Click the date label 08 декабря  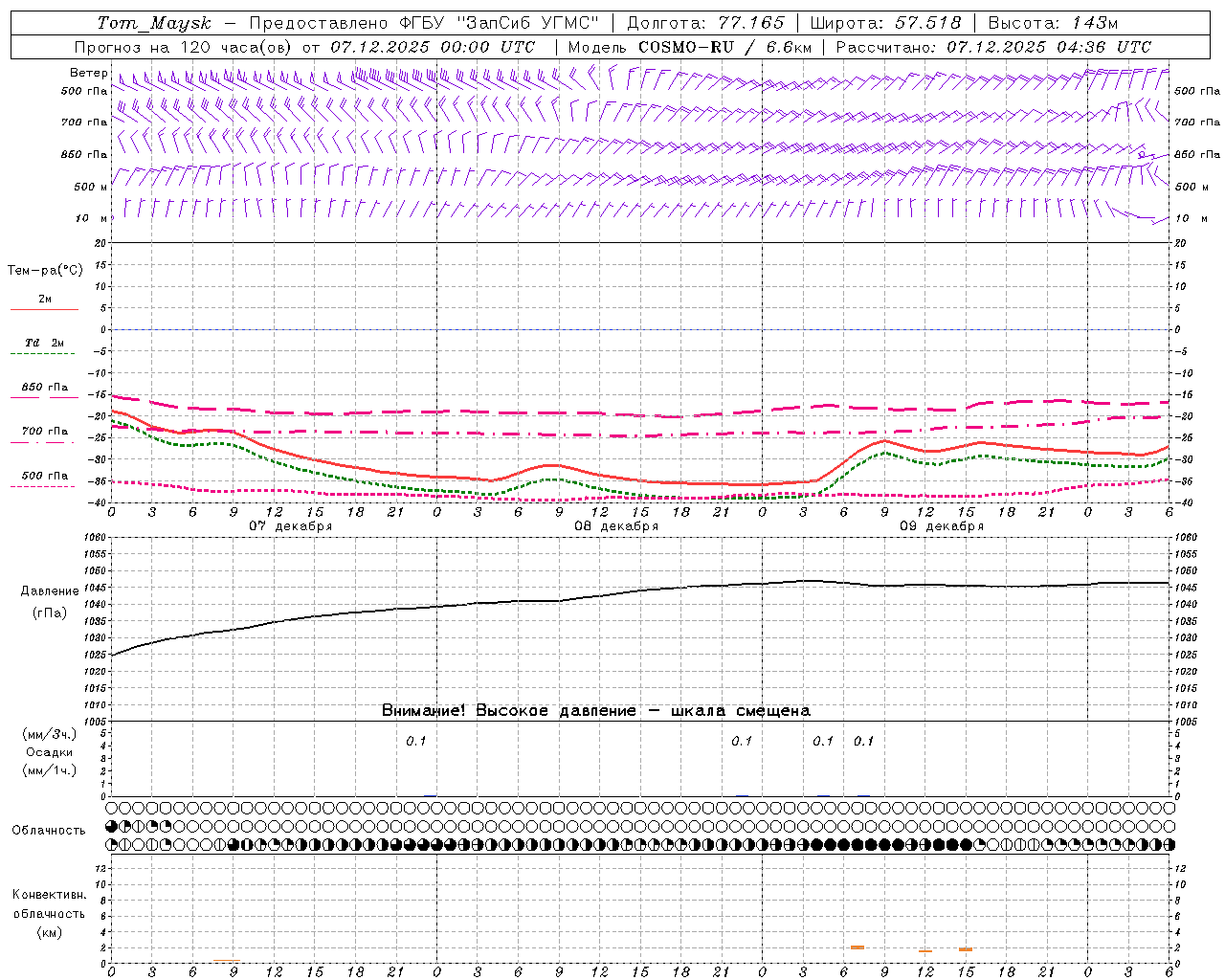tap(616, 526)
